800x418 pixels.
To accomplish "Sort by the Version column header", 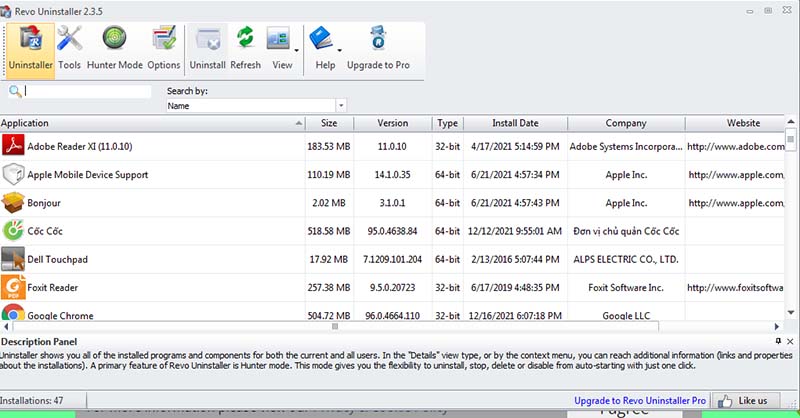I will (392, 123).
